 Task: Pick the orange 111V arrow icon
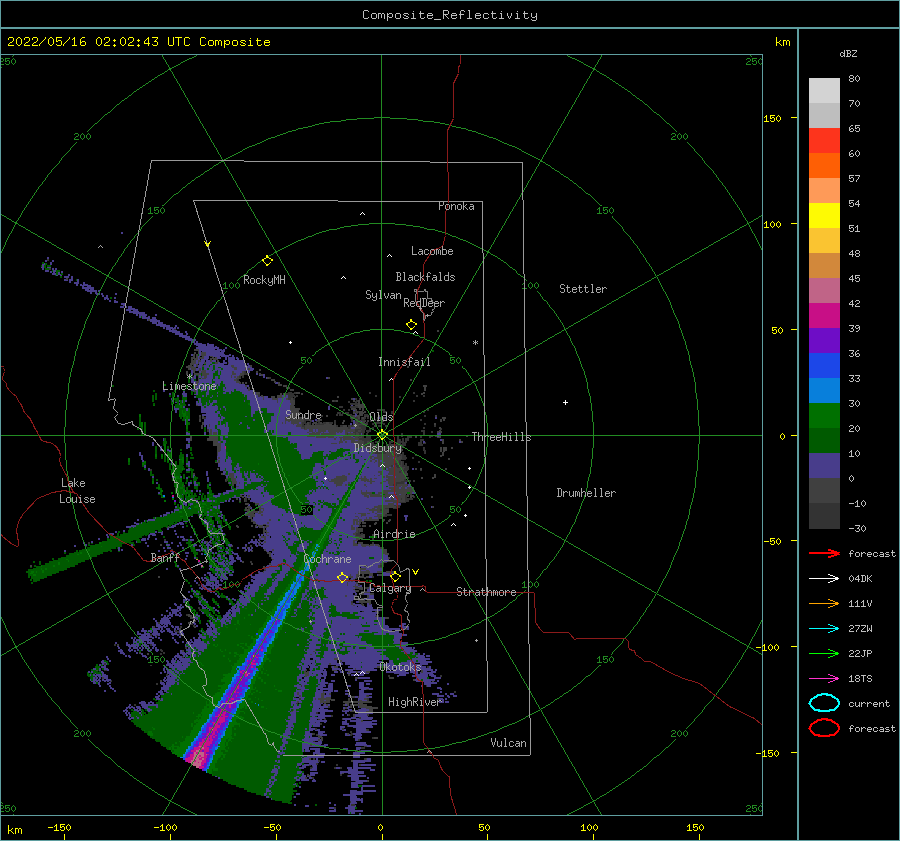coord(824,603)
